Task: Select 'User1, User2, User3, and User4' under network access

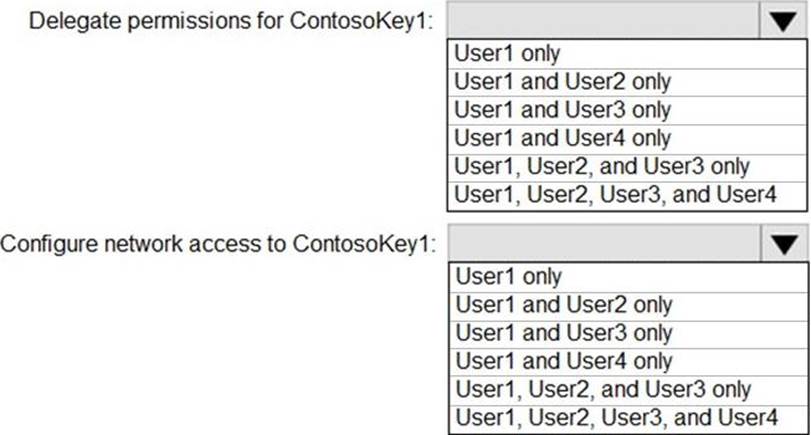Action: pyautogui.click(x=614, y=417)
